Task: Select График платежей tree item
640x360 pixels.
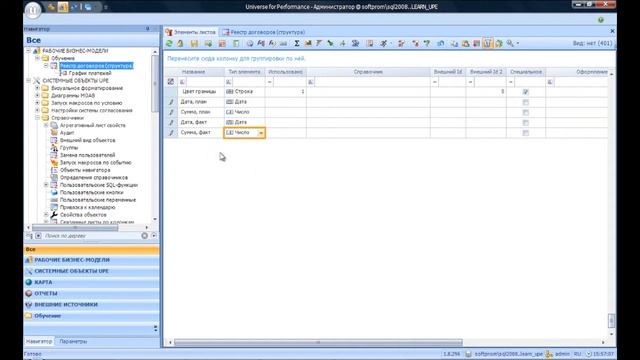Action: click(x=90, y=73)
